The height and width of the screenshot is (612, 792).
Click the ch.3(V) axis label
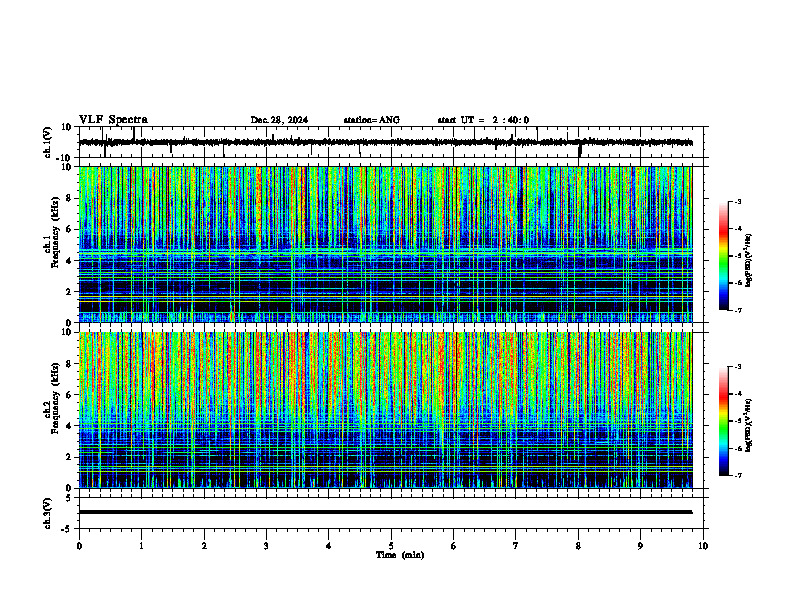48,514
